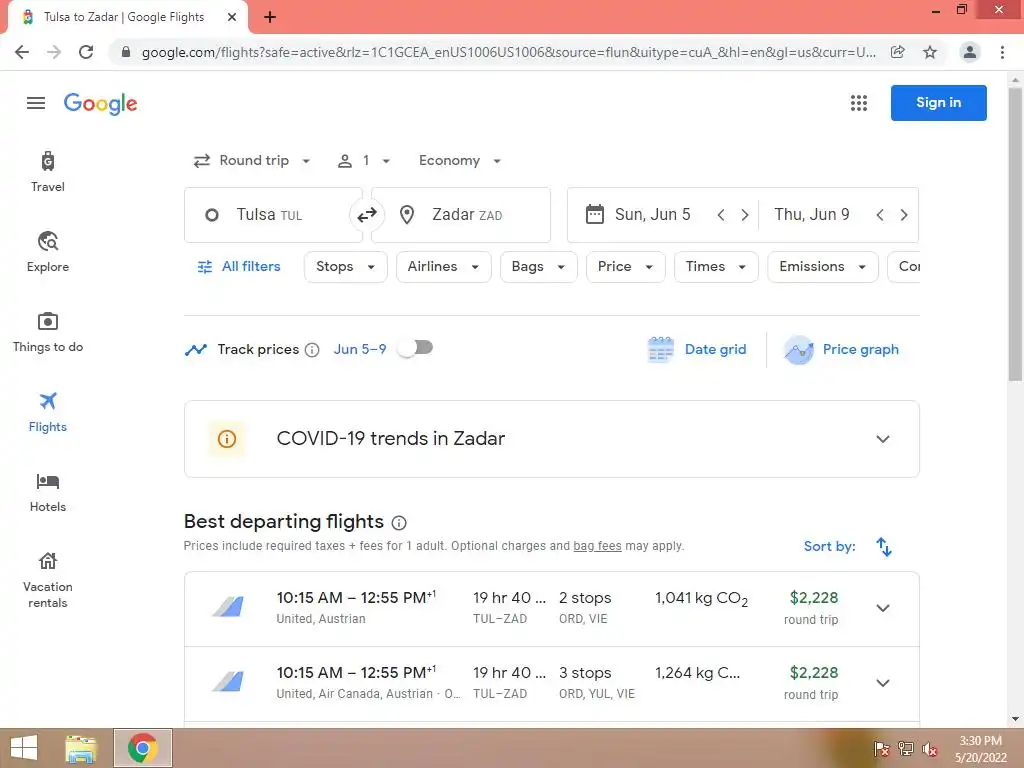The height and width of the screenshot is (768, 1024).
Task: Click the Thu, Jun 9 return date
Action: click(x=812, y=214)
